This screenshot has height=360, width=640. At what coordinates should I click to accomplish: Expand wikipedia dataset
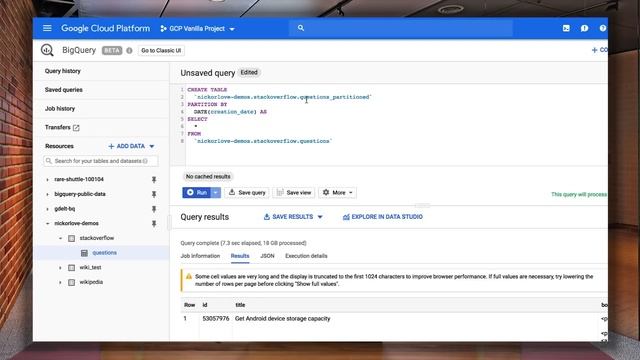click(60, 282)
